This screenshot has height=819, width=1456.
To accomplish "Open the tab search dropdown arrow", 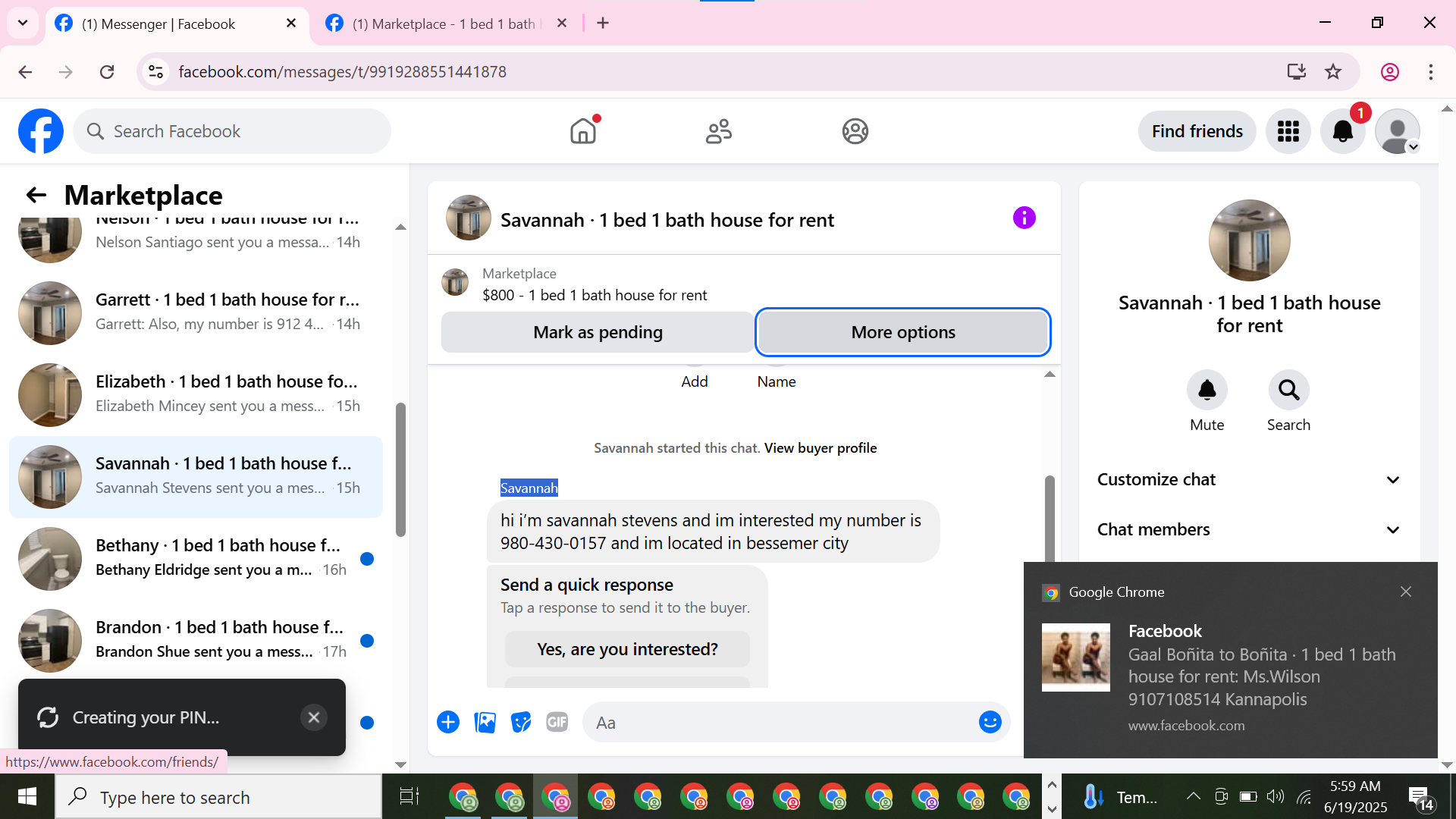I will pos(23,23).
